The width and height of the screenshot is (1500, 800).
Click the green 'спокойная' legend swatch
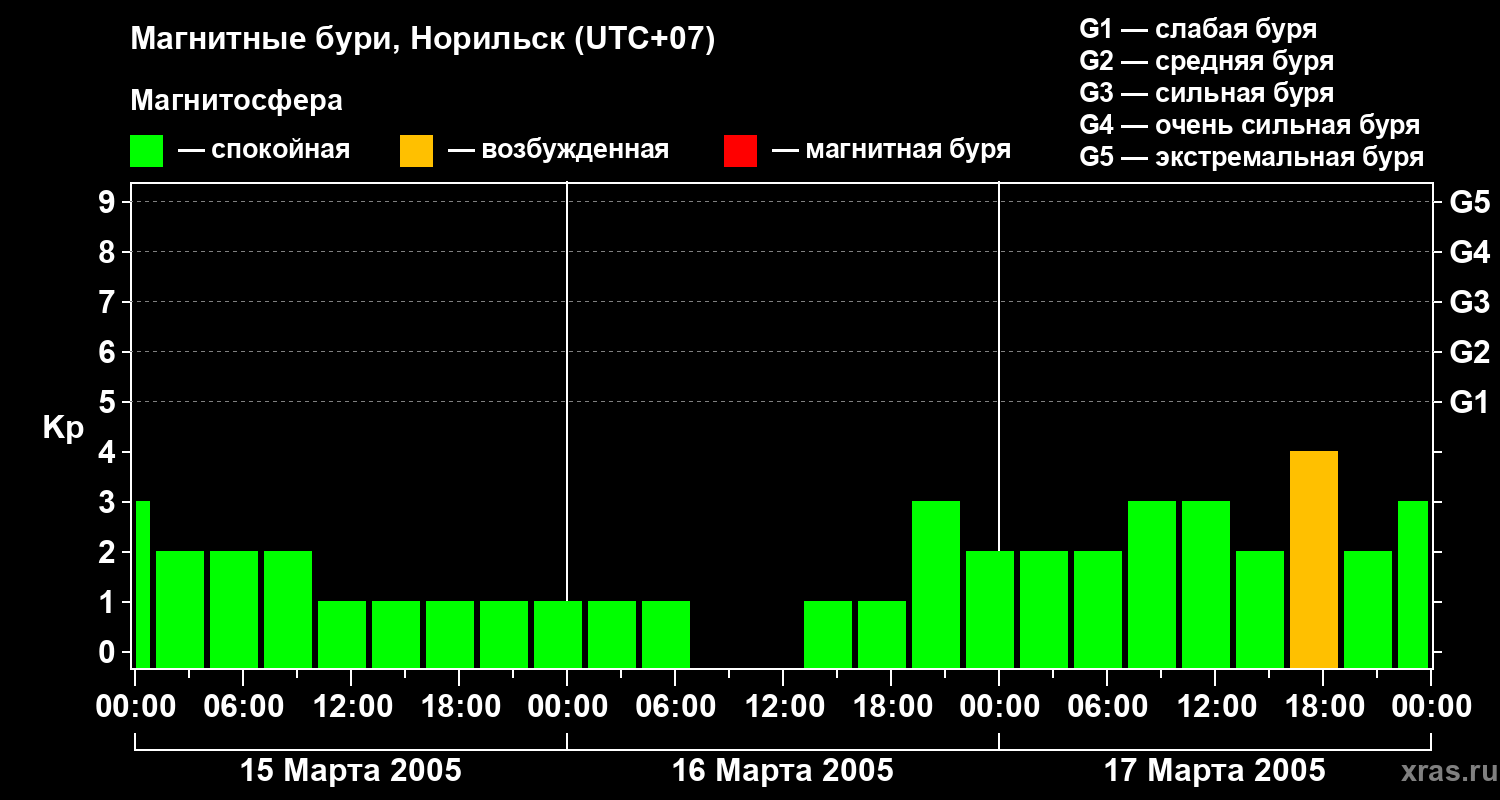(x=147, y=151)
